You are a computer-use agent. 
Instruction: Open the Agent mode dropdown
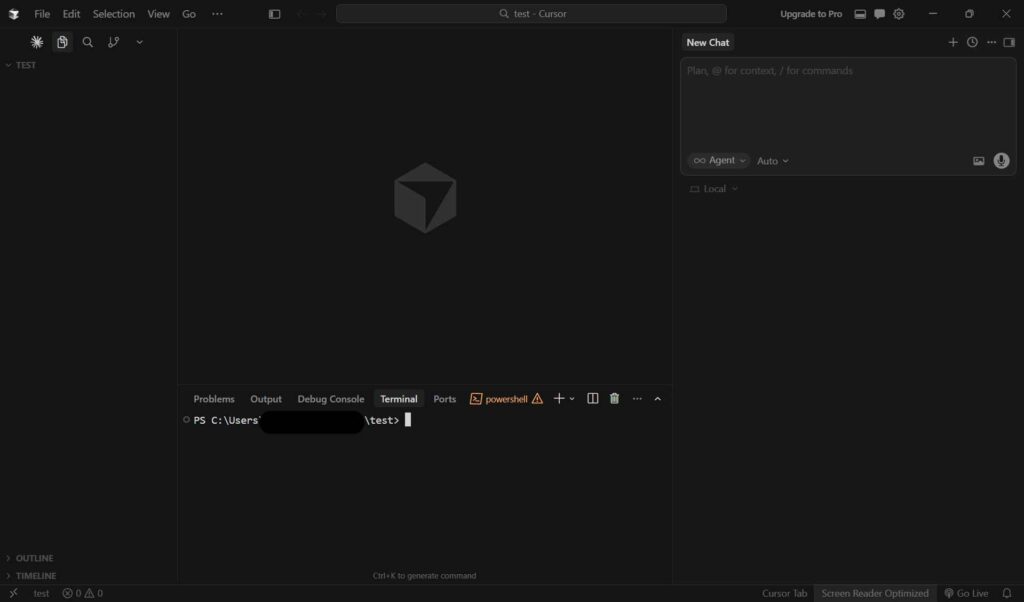pyautogui.click(x=718, y=160)
